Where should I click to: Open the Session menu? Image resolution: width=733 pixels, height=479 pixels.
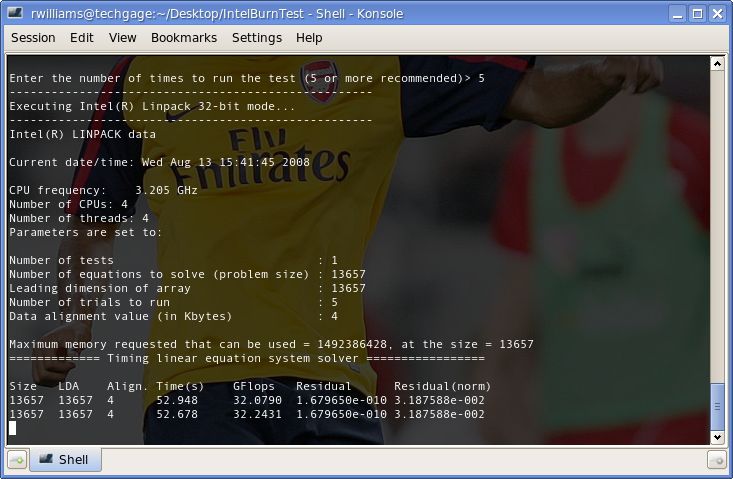(x=33, y=38)
